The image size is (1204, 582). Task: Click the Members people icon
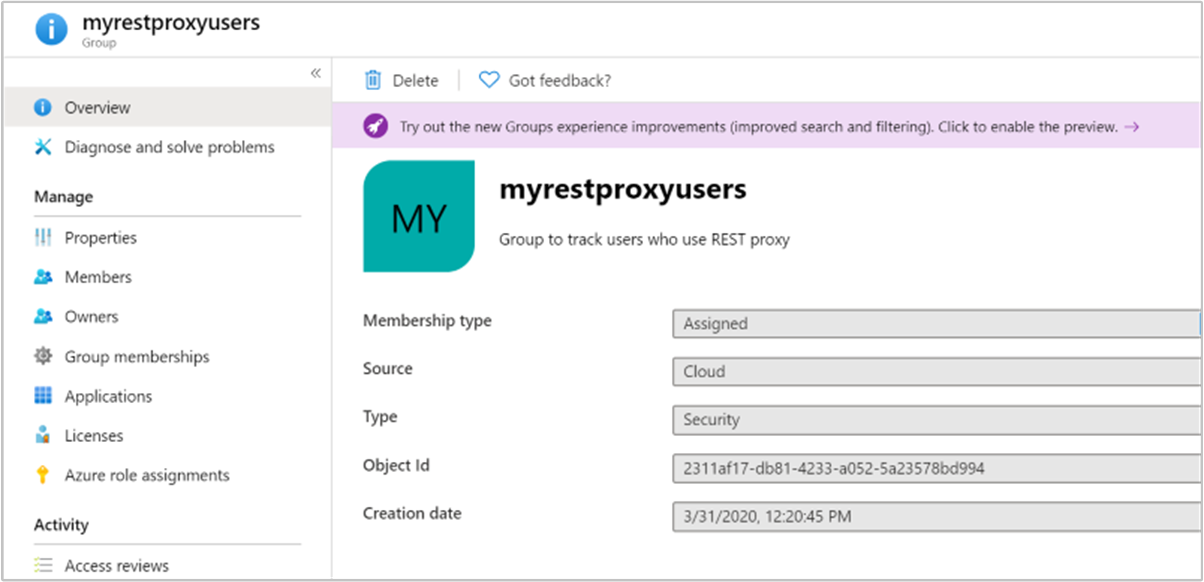(x=43, y=277)
